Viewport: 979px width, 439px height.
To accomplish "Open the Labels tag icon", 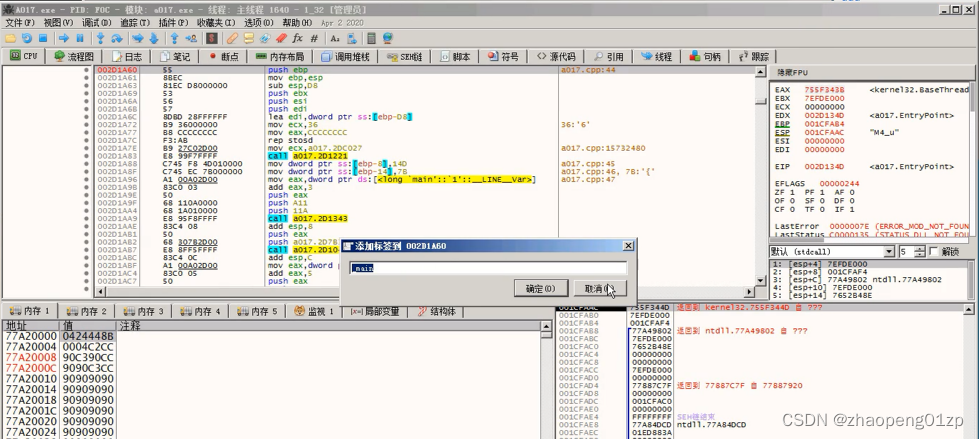I will (265, 39).
